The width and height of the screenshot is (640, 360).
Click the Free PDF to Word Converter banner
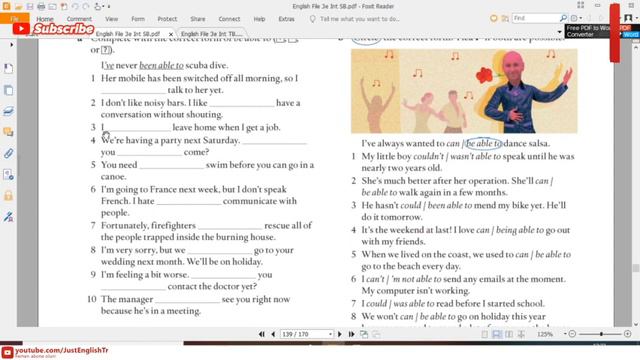click(x=602, y=31)
